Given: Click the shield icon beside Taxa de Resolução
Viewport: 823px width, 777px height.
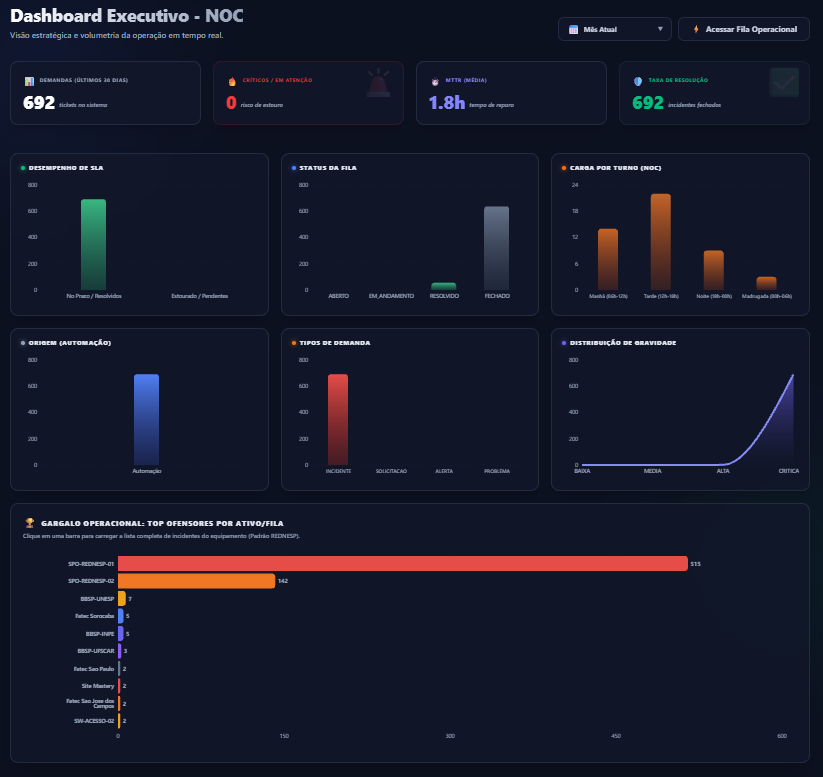Looking at the screenshot, I should tap(638, 81).
